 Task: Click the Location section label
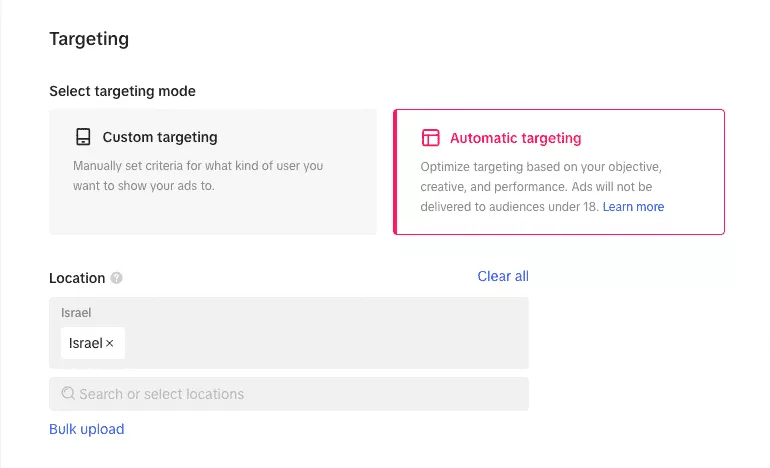pyautogui.click(x=77, y=278)
